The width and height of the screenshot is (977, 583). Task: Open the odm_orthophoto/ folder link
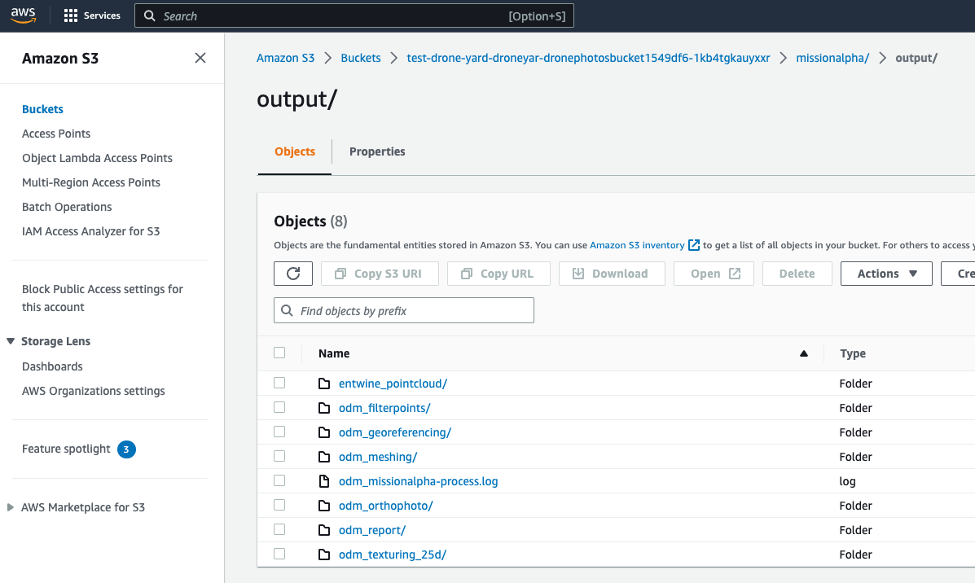tap(386, 506)
